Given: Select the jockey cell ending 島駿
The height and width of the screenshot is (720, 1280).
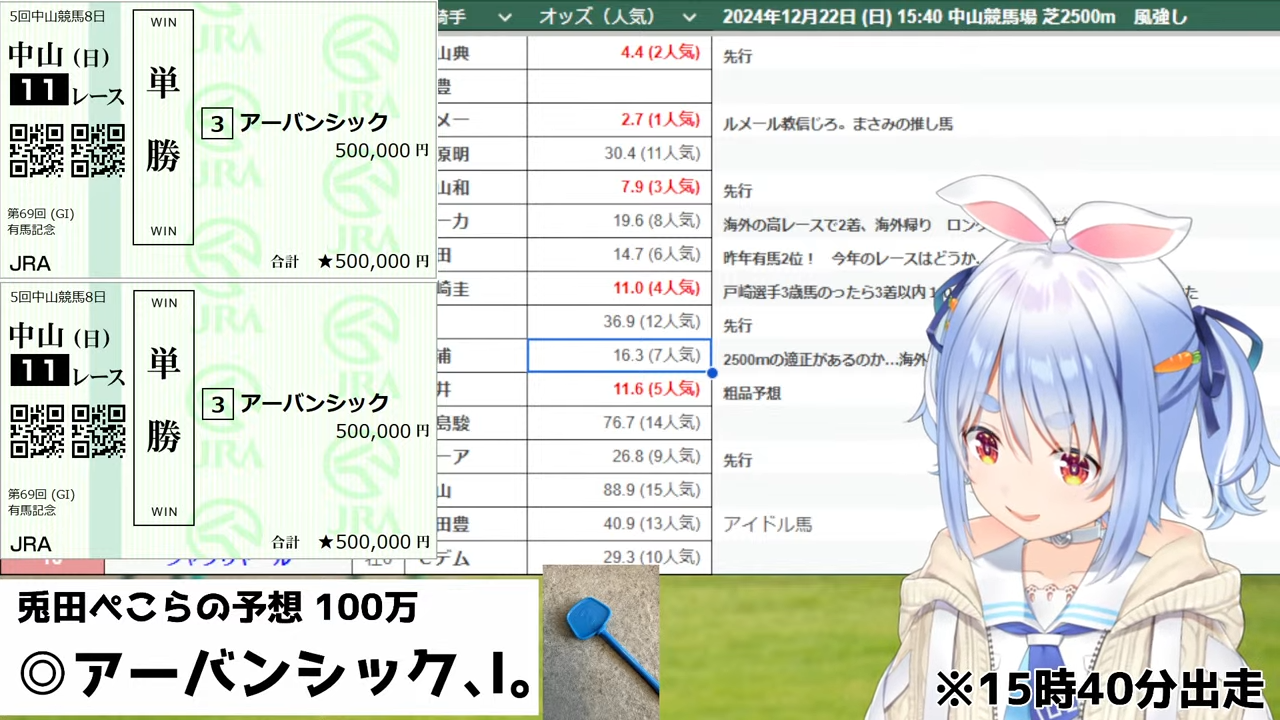Looking at the screenshot, I should click(x=482, y=423).
